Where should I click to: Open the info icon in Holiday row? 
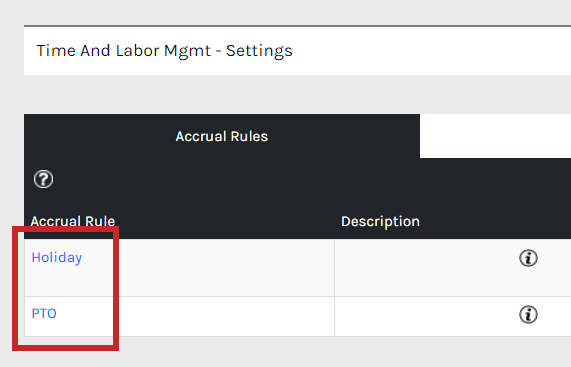point(528,258)
